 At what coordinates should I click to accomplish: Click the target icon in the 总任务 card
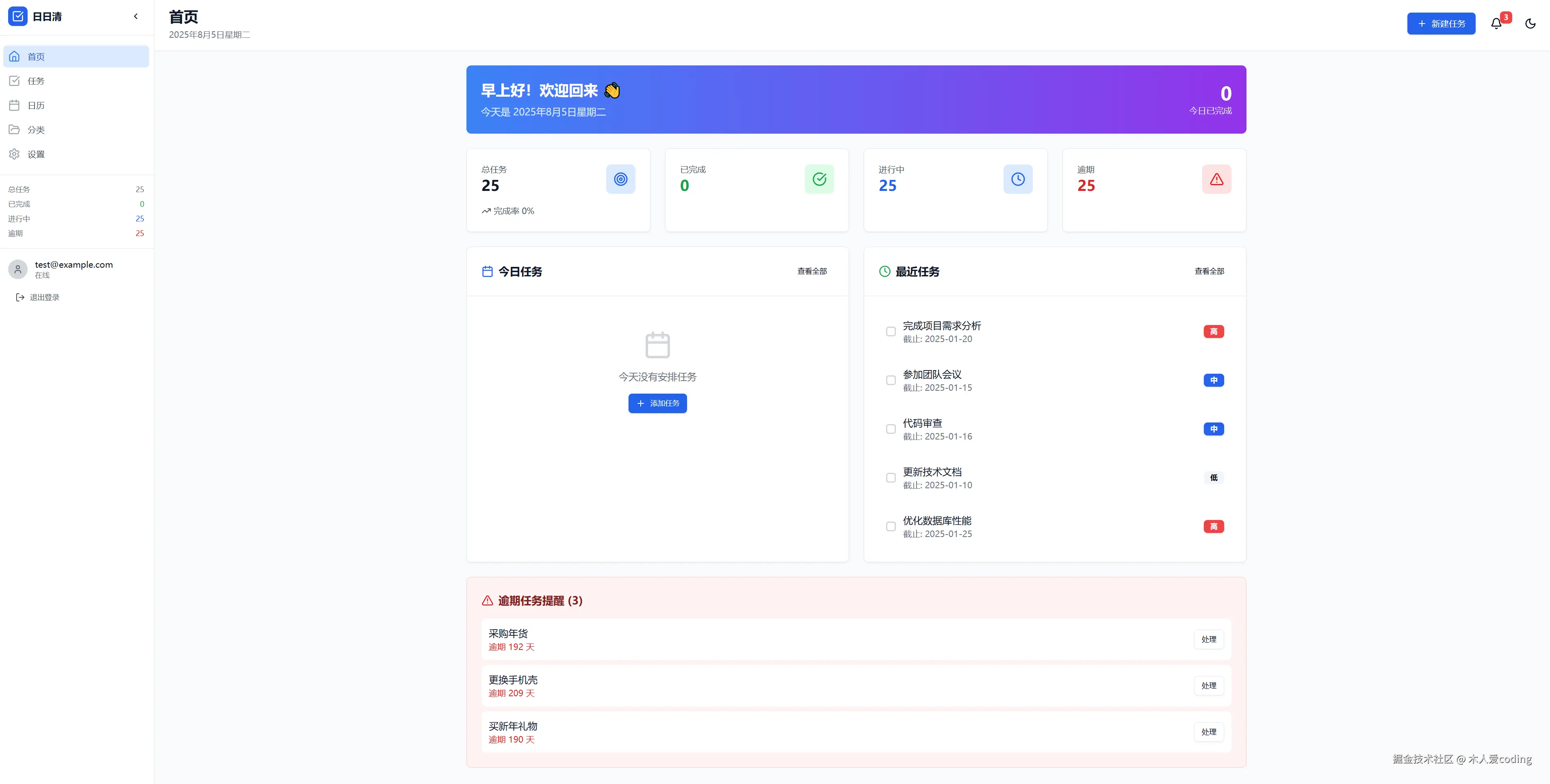click(620, 179)
